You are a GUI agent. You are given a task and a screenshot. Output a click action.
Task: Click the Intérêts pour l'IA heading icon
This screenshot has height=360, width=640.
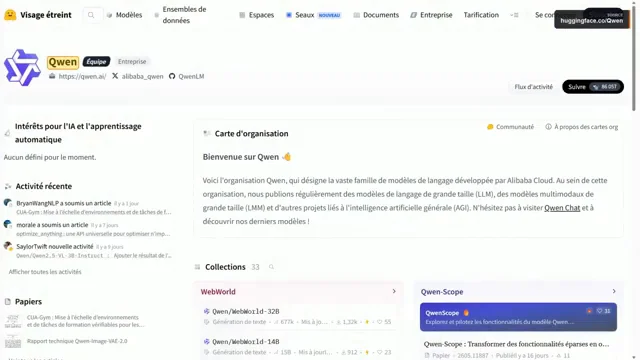[7, 133]
